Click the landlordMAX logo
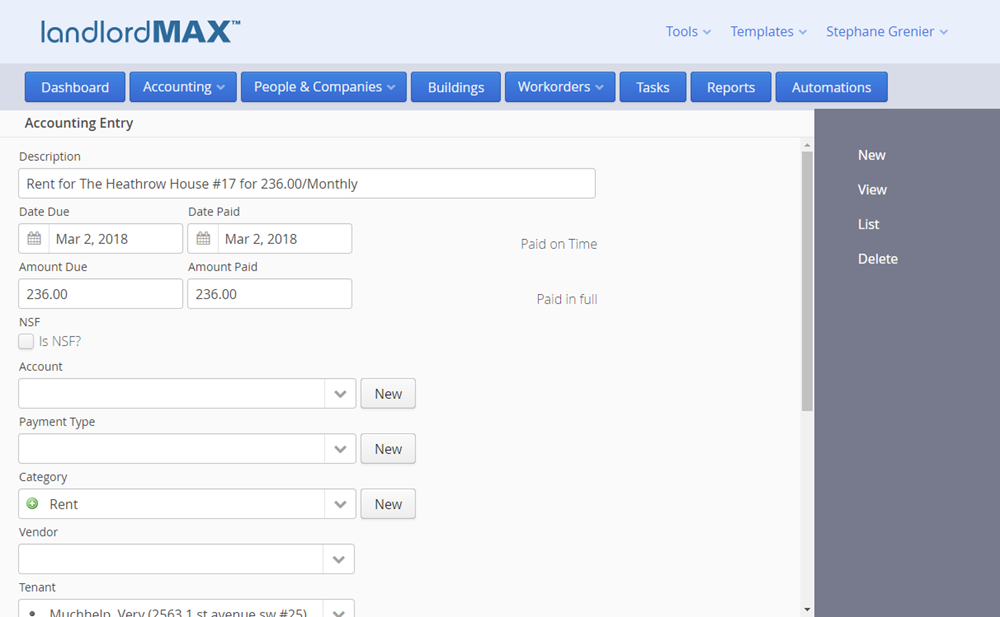 coord(140,31)
